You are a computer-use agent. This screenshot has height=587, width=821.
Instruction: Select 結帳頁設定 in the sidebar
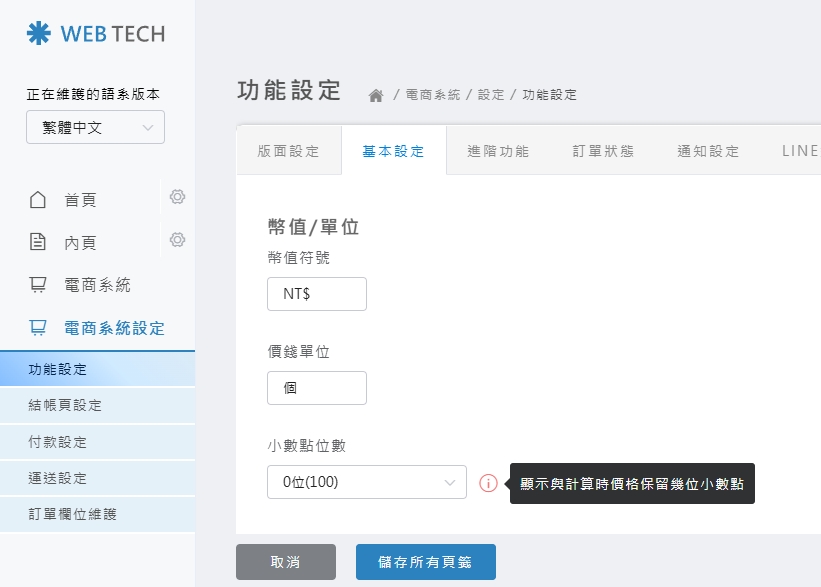65,405
